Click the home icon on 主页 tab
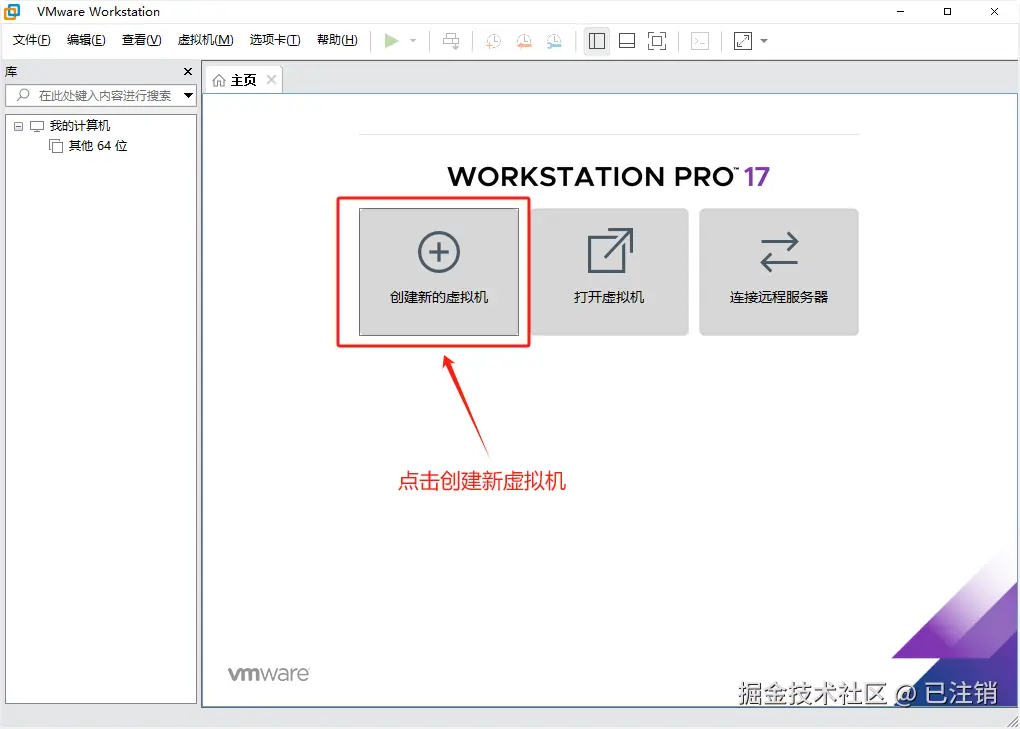The width and height of the screenshot is (1020, 729). coord(219,80)
